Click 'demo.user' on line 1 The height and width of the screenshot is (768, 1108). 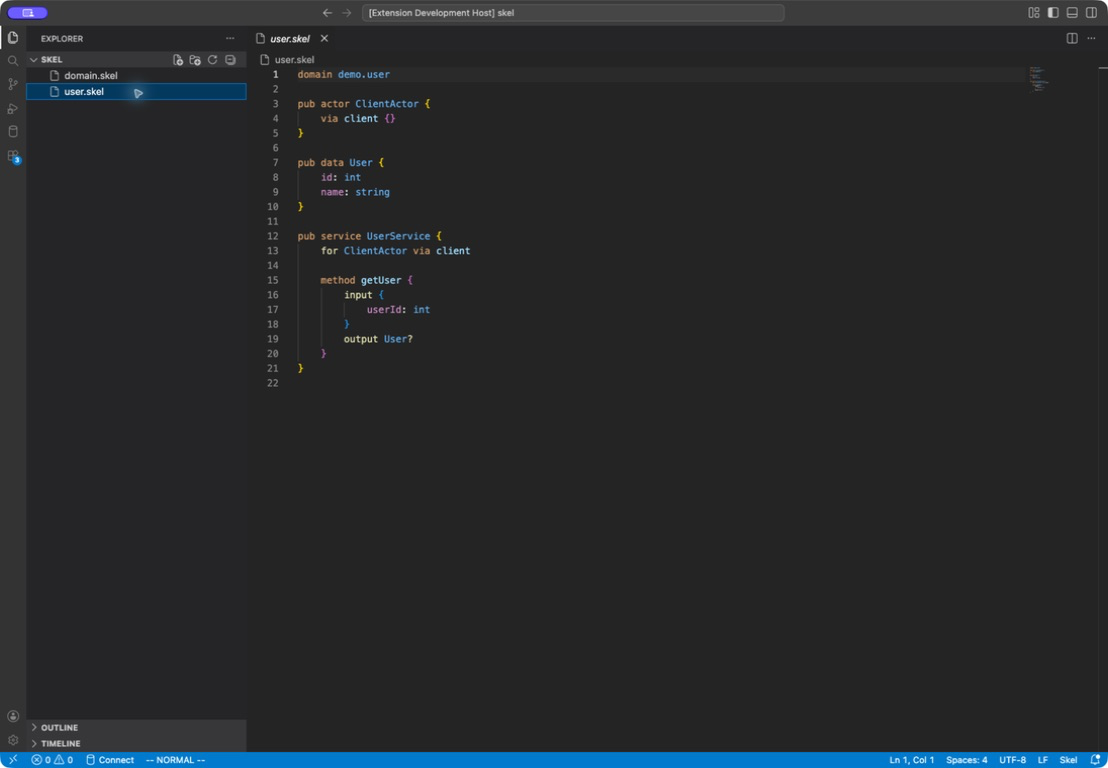pyautogui.click(x=363, y=74)
